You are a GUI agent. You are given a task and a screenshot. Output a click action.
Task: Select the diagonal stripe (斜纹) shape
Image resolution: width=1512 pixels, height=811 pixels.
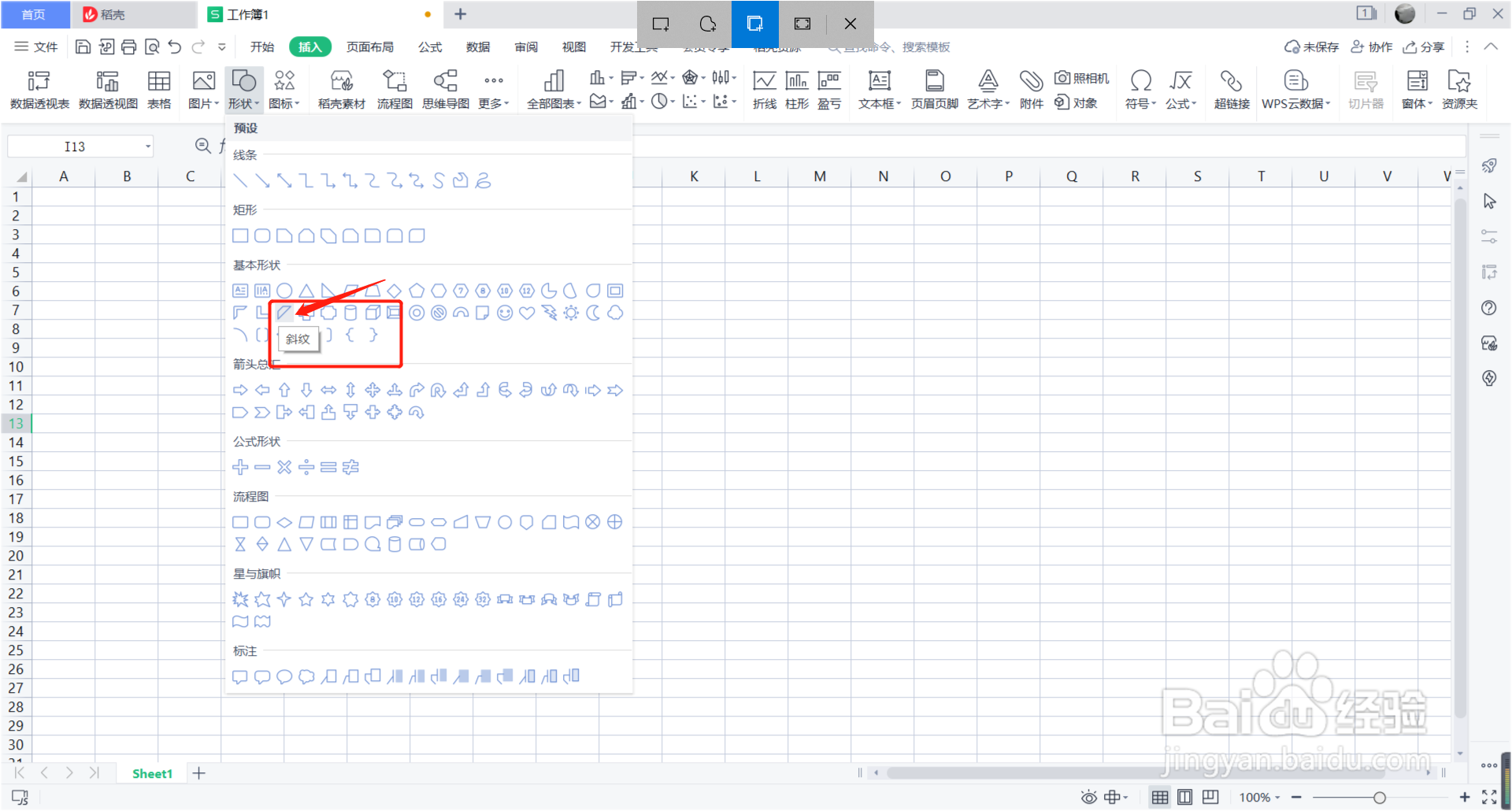(x=284, y=313)
